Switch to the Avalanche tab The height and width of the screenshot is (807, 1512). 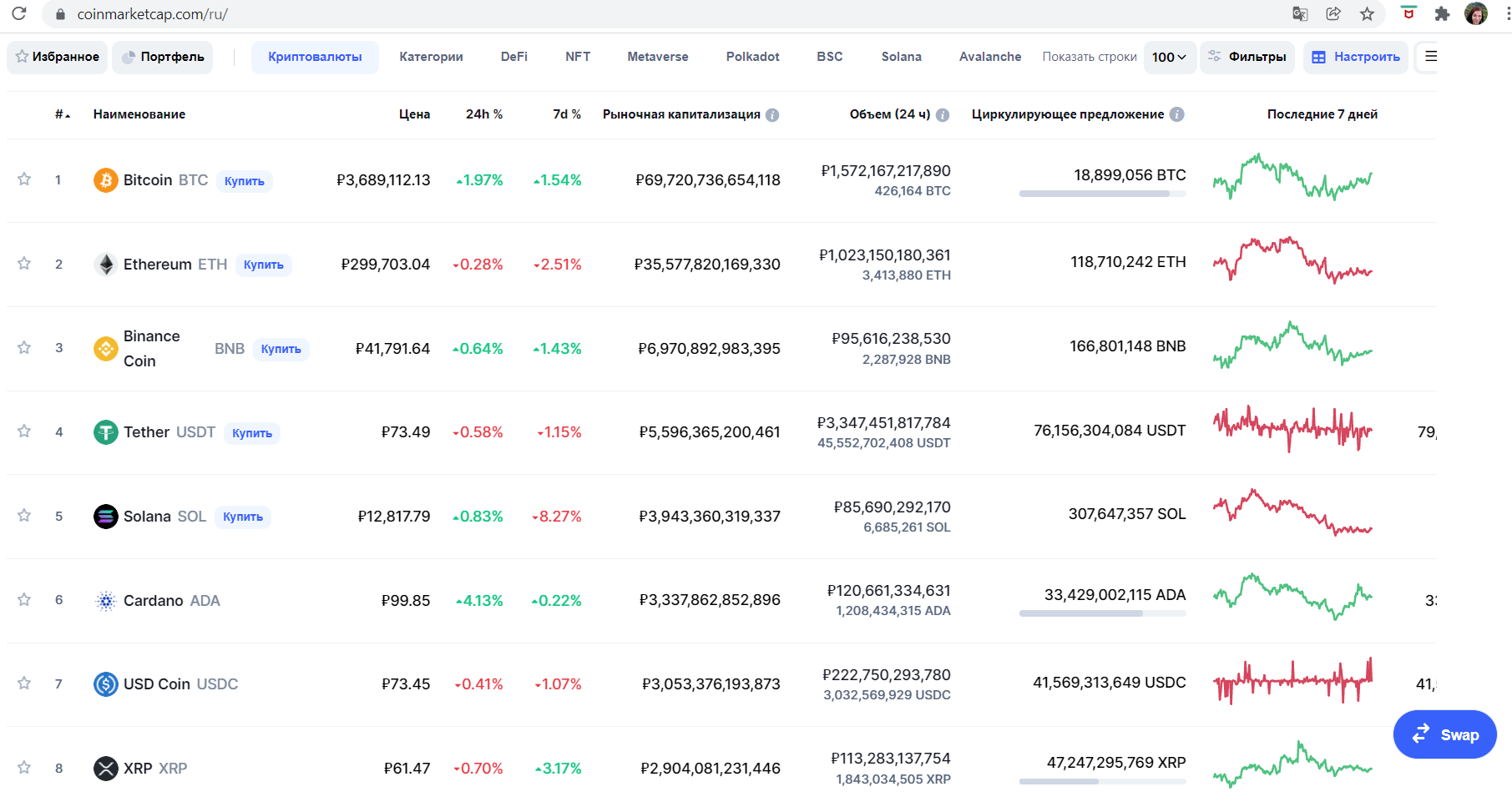coord(990,57)
